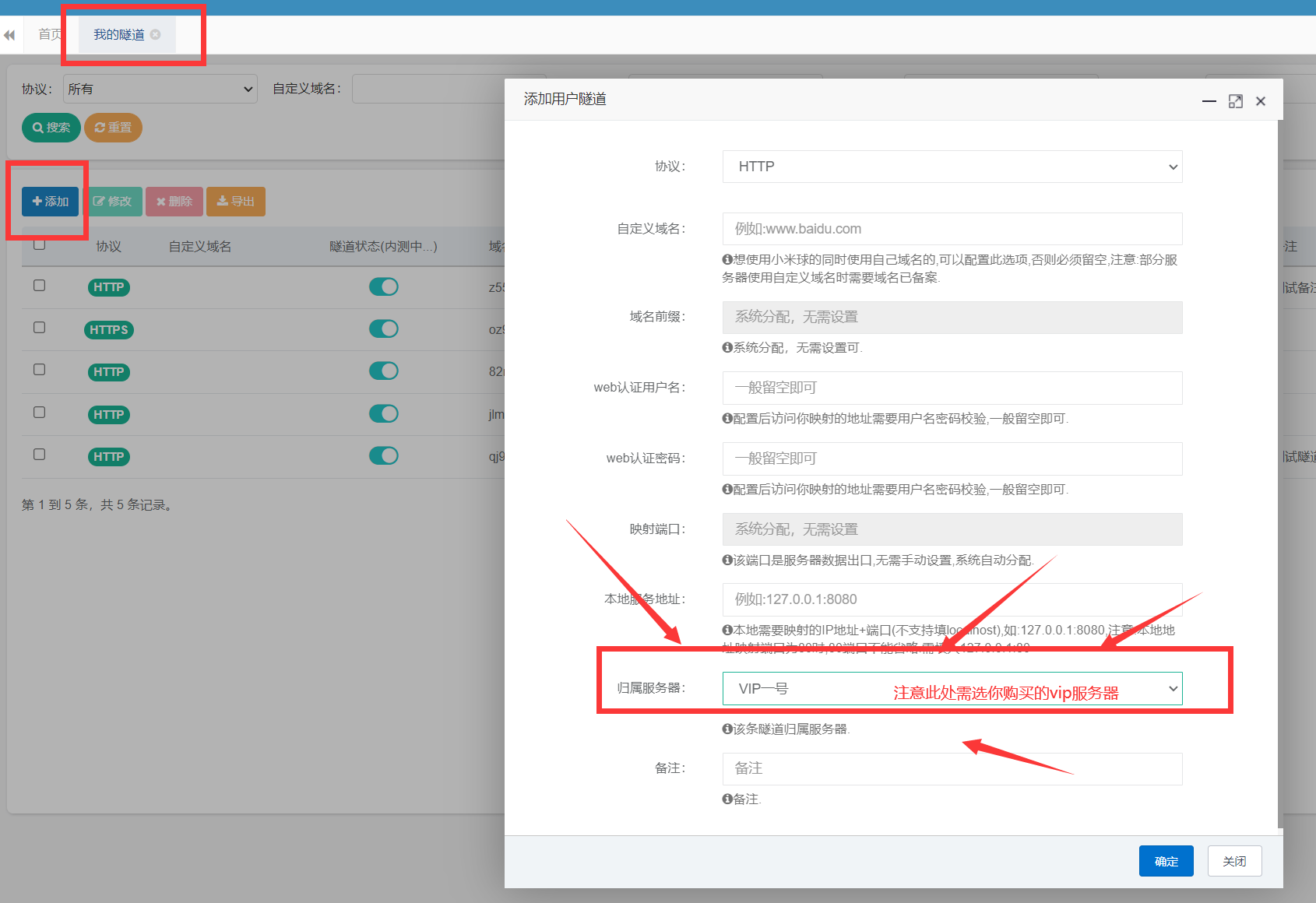Maximize the 添加用户隧道 dialog
Viewport: 1316px width, 903px height.
[x=1235, y=101]
